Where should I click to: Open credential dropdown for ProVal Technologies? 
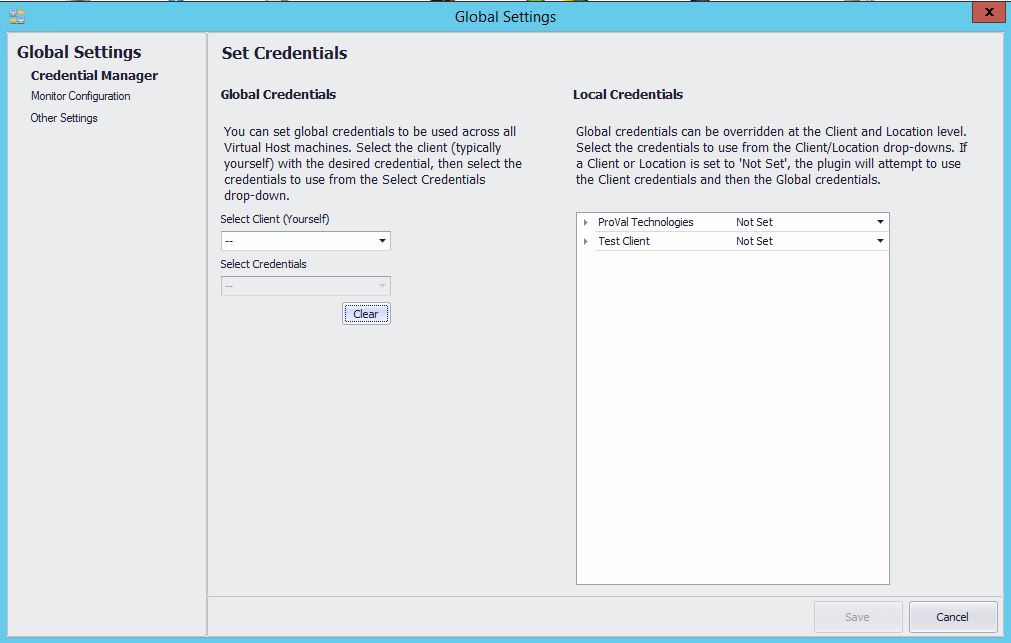(880, 222)
